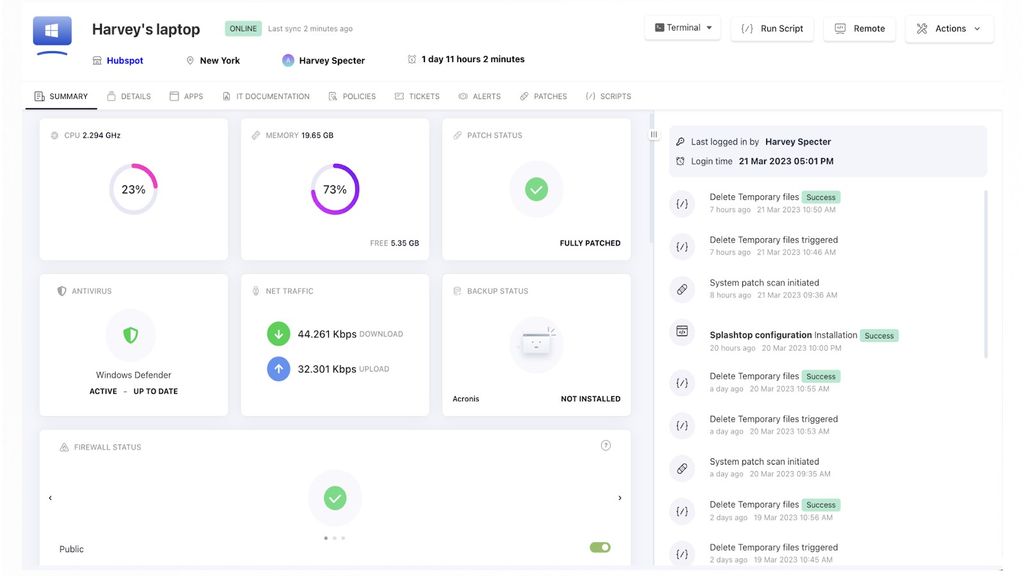Toggle the Public firewall switch off

(600, 548)
